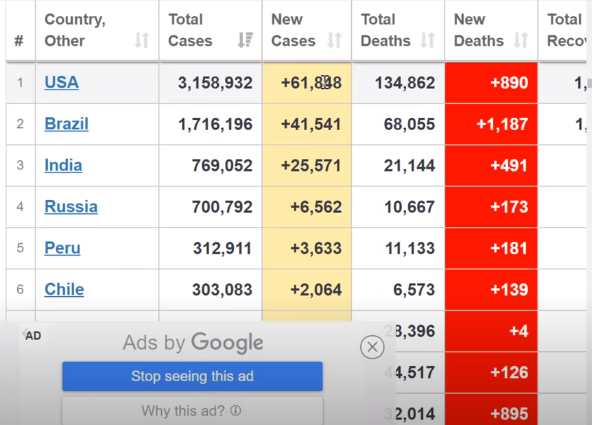Follow the India link
This screenshot has width=592, height=425.
(x=63, y=165)
